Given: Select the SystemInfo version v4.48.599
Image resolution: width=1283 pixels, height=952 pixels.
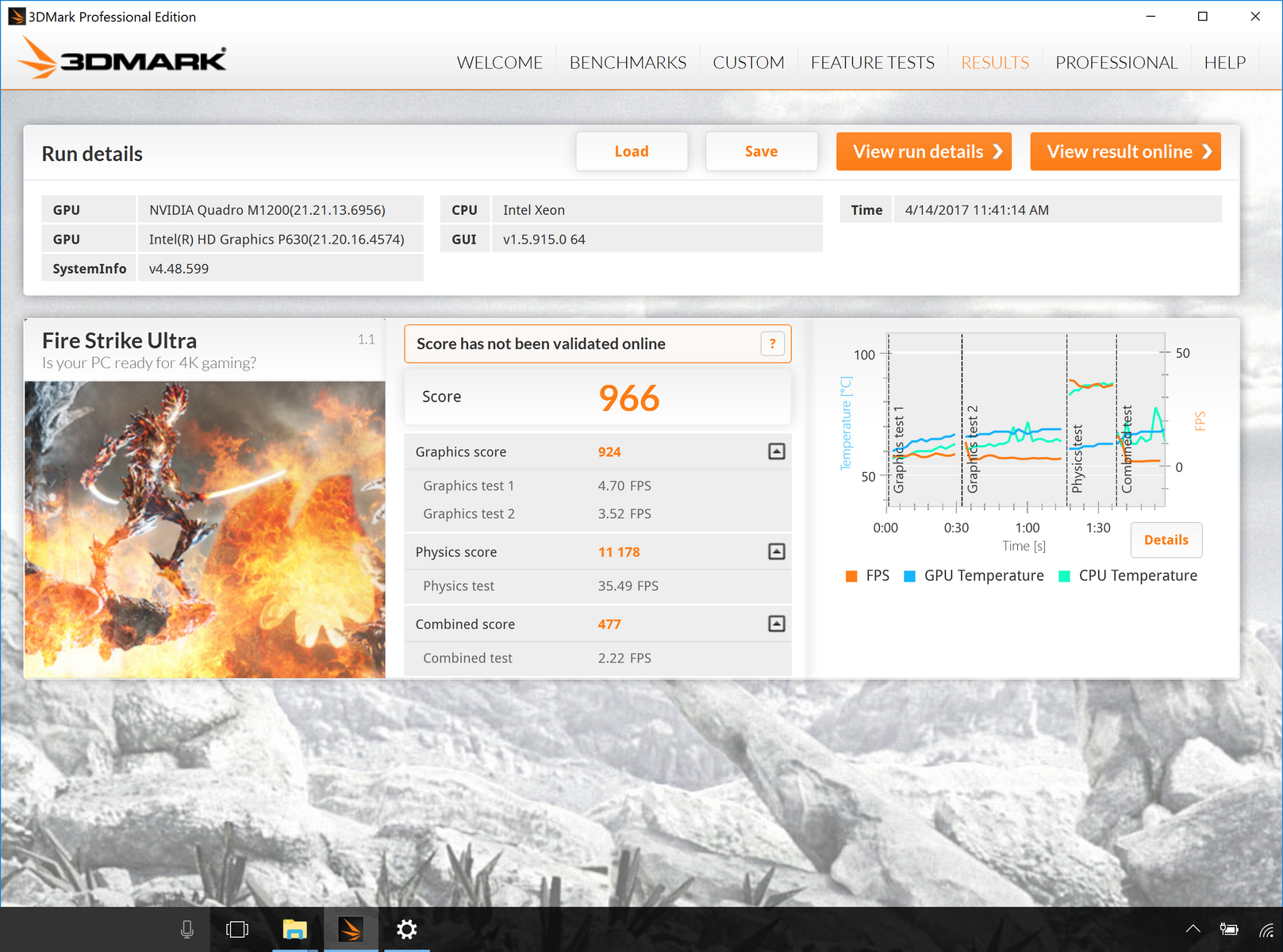Looking at the screenshot, I should point(179,269).
